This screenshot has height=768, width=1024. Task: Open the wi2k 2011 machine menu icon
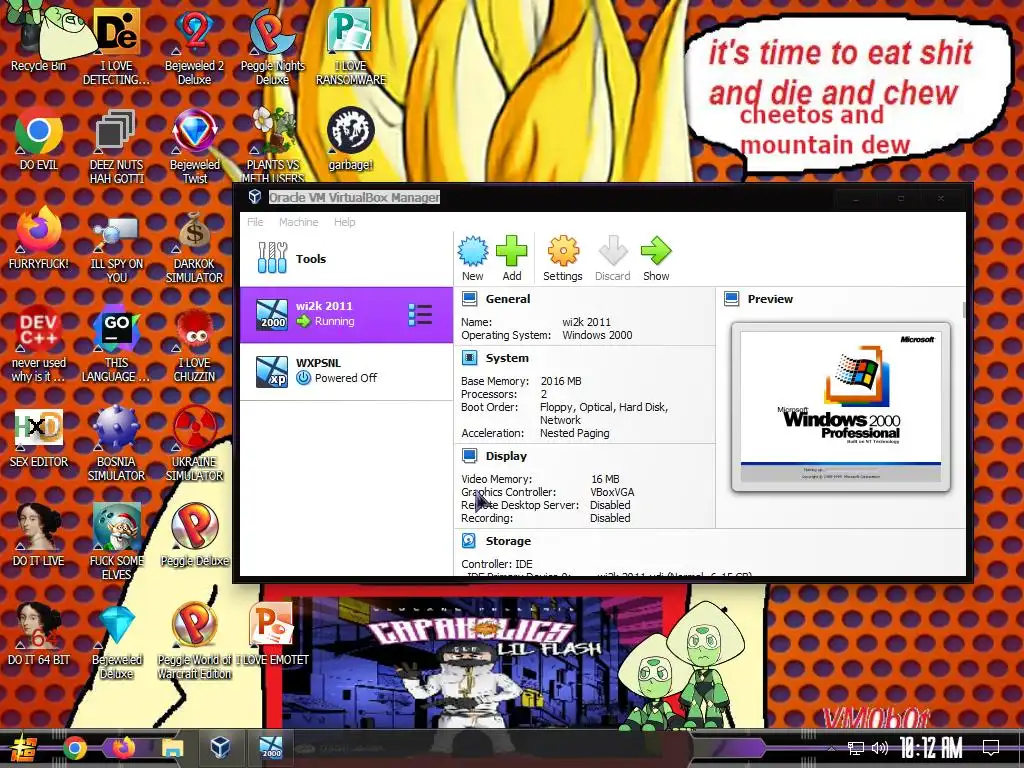click(x=420, y=315)
